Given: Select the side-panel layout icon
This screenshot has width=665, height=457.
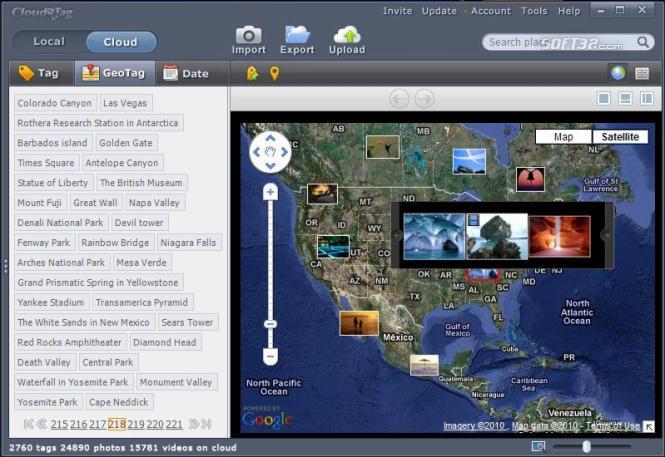Looking at the screenshot, I should pyautogui.click(x=647, y=98).
